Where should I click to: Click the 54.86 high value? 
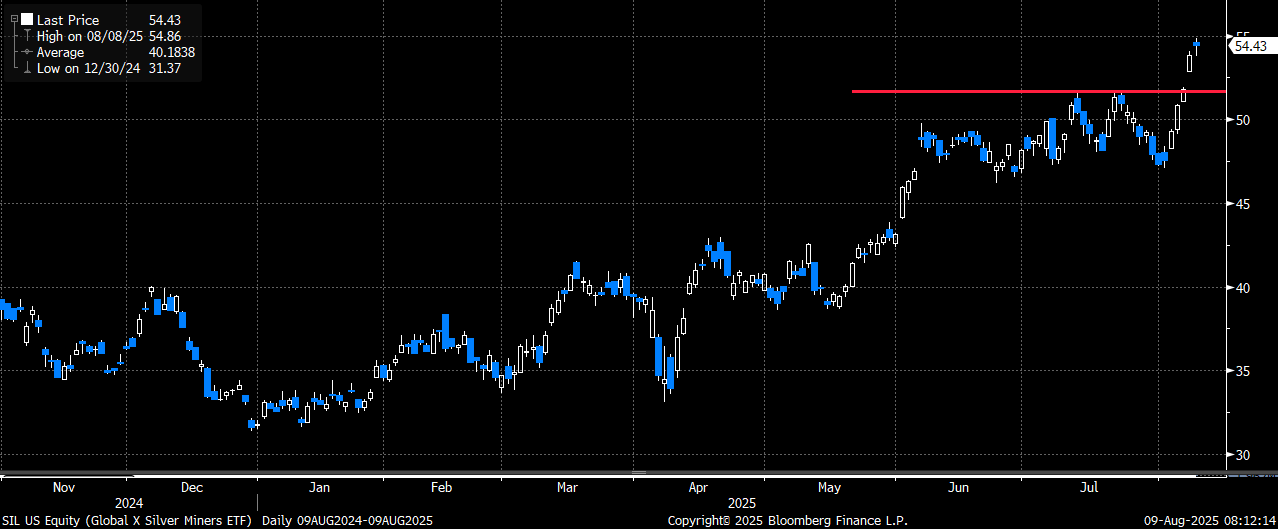tap(164, 36)
